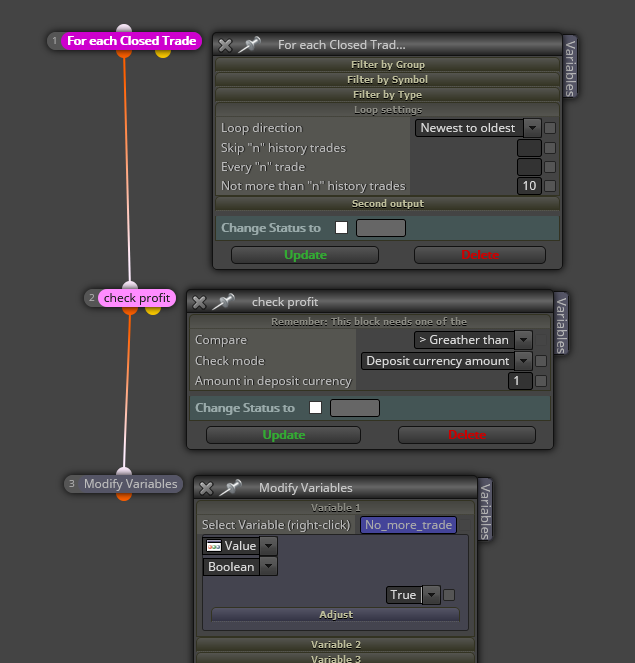The height and width of the screenshot is (663, 635).
Task: Click the Not more than n field showing 10
Action: tap(529, 186)
